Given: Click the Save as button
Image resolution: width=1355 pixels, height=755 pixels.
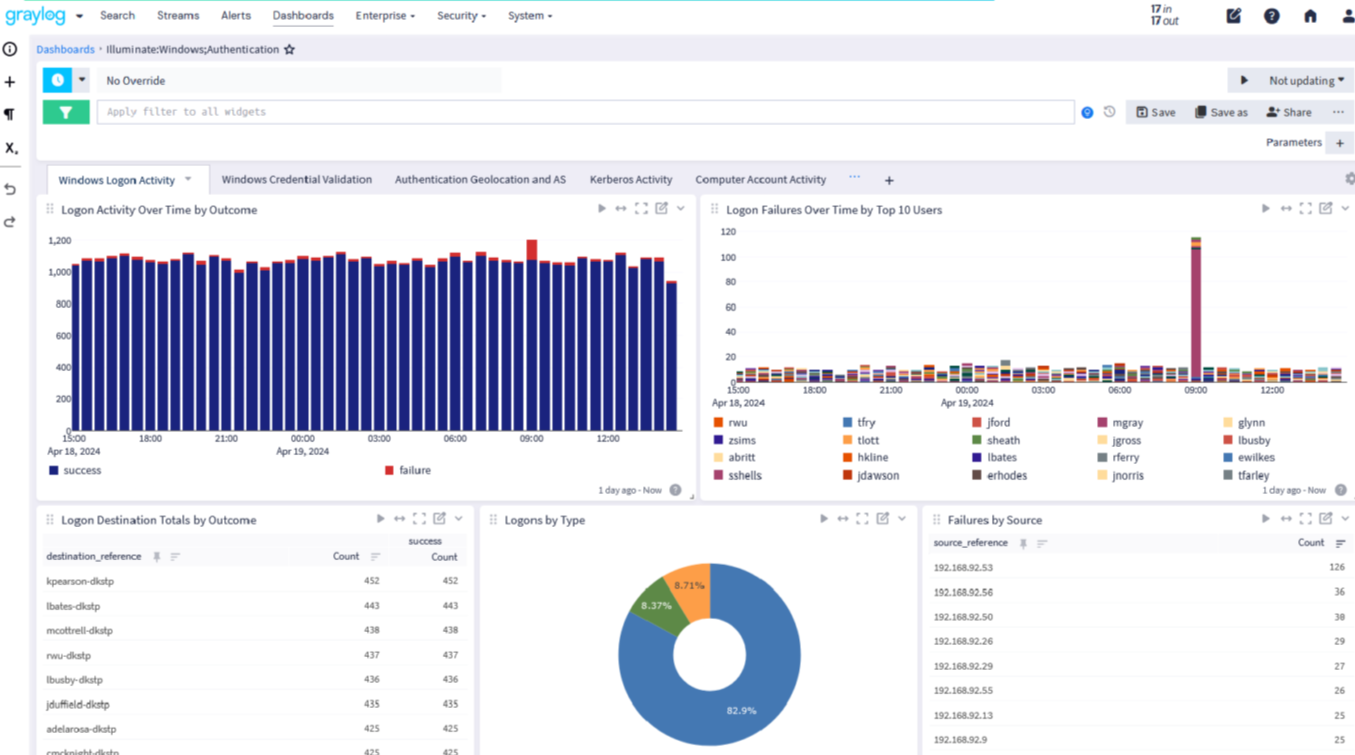Looking at the screenshot, I should pyautogui.click(x=1221, y=112).
